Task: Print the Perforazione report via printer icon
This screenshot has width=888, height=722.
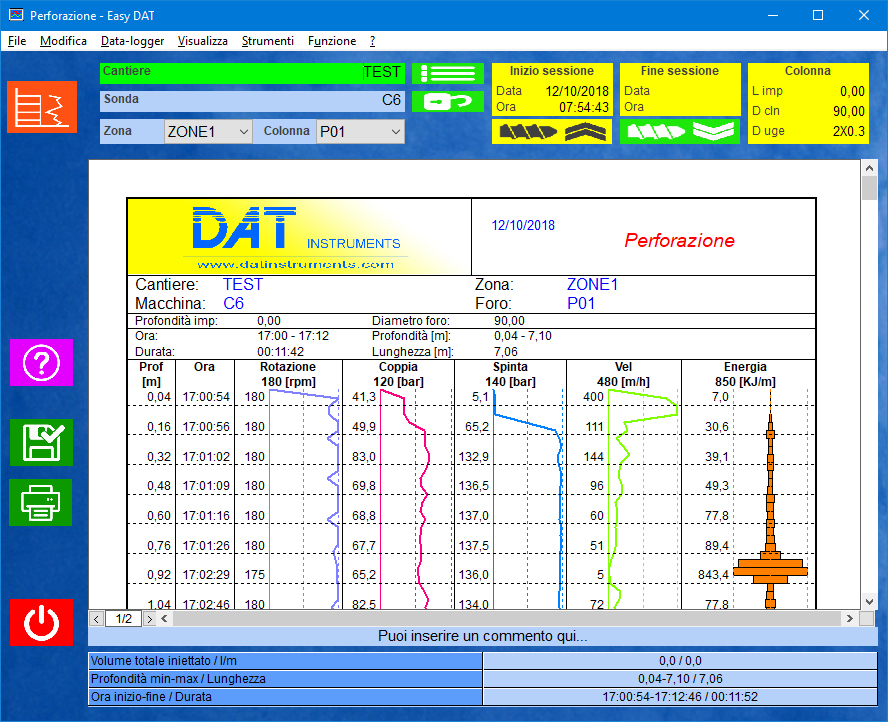Action: [x=41, y=503]
